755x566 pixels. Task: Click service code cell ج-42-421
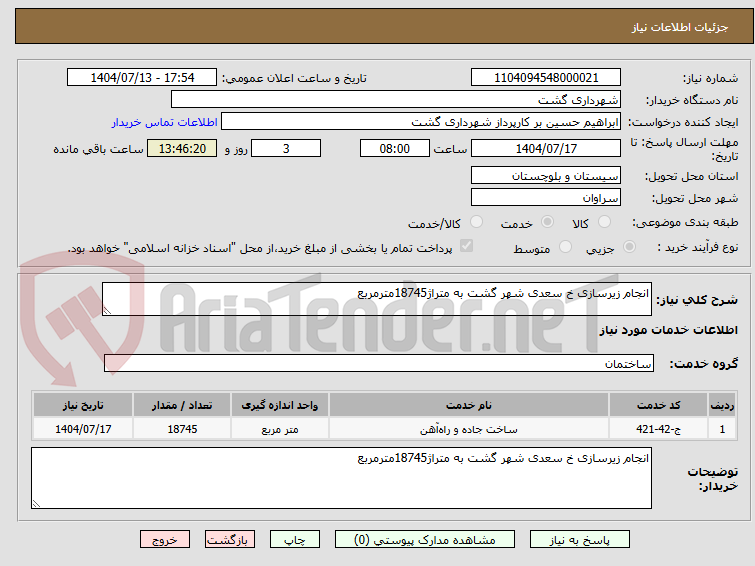[658, 429]
